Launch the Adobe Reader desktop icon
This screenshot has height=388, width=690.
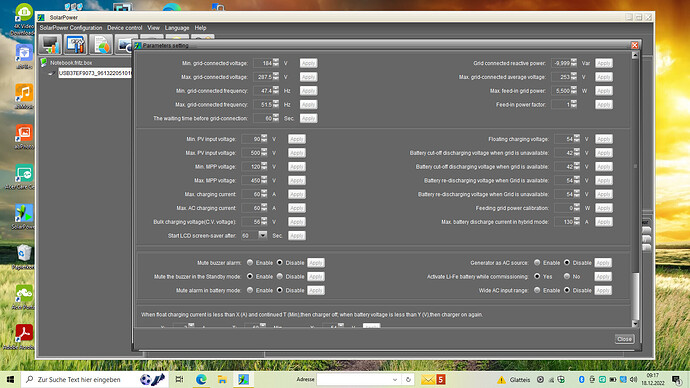point(24,333)
